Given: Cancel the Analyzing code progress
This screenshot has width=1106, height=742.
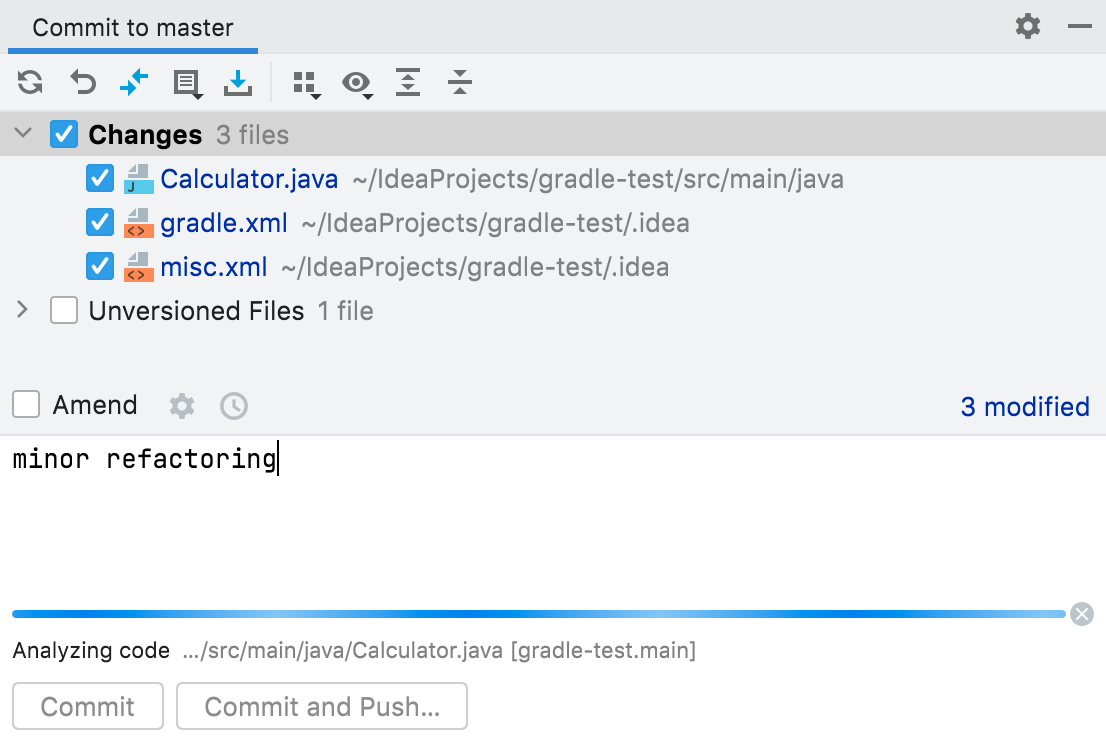Looking at the screenshot, I should (x=1081, y=614).
